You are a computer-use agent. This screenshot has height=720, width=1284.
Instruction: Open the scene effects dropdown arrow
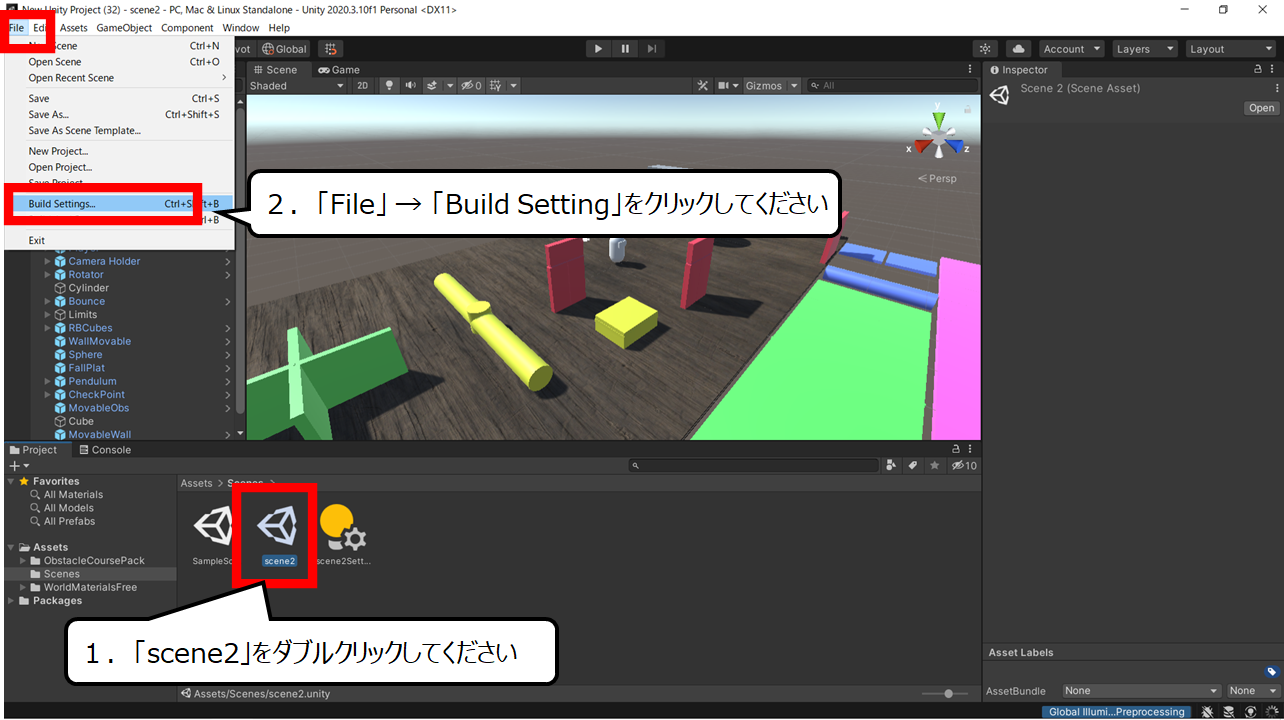(x=450, y=86)
